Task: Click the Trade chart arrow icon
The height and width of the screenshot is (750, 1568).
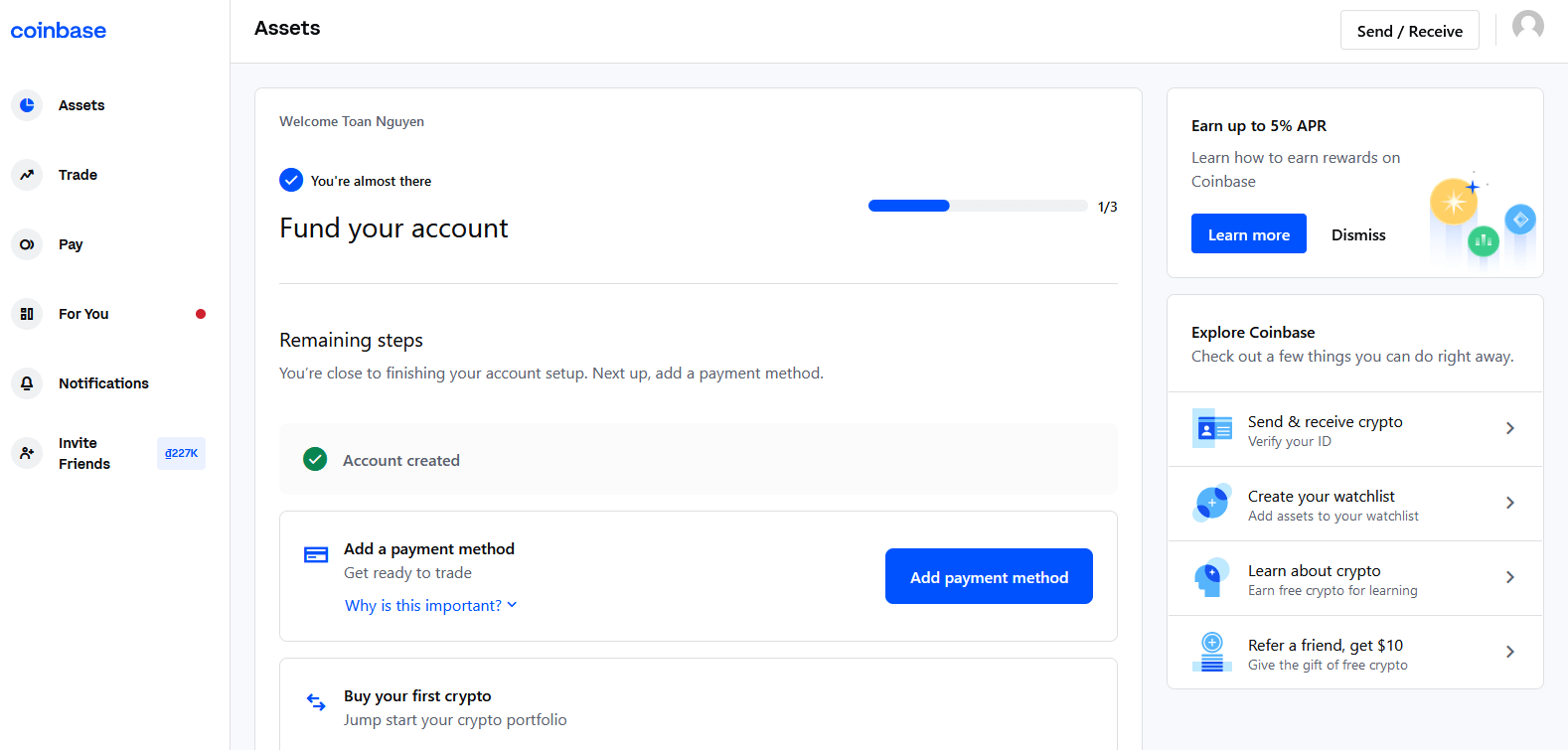Action: pos(27,175)
